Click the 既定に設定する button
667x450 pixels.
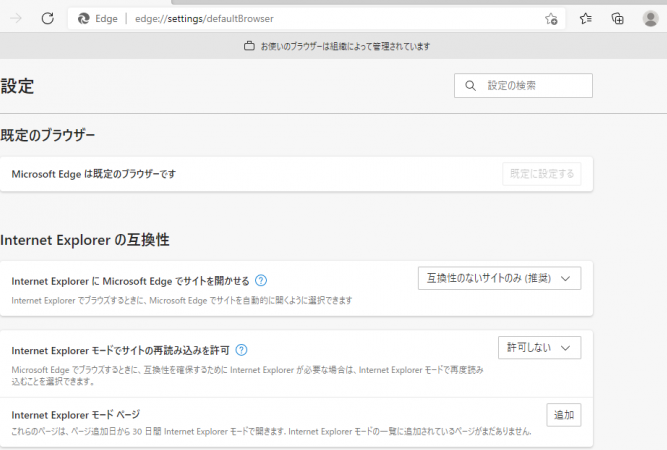pos(542,174)
